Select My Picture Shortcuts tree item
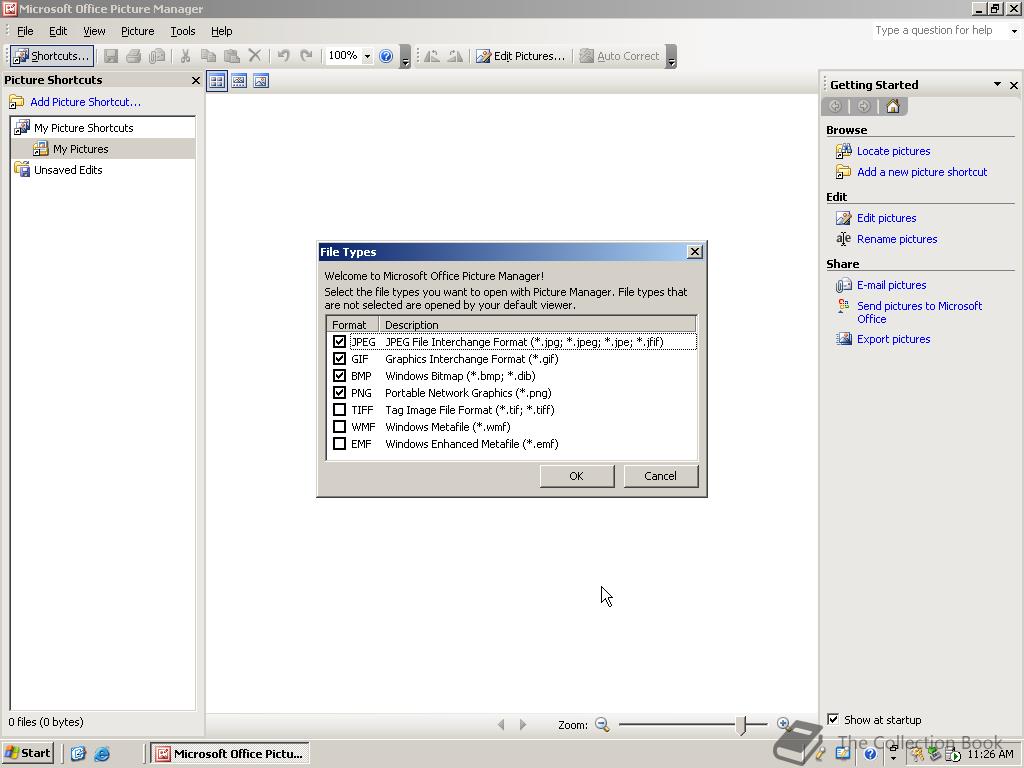Image resolution: width=1024 pixels, height=768 pixels. (x=83, y=128)
